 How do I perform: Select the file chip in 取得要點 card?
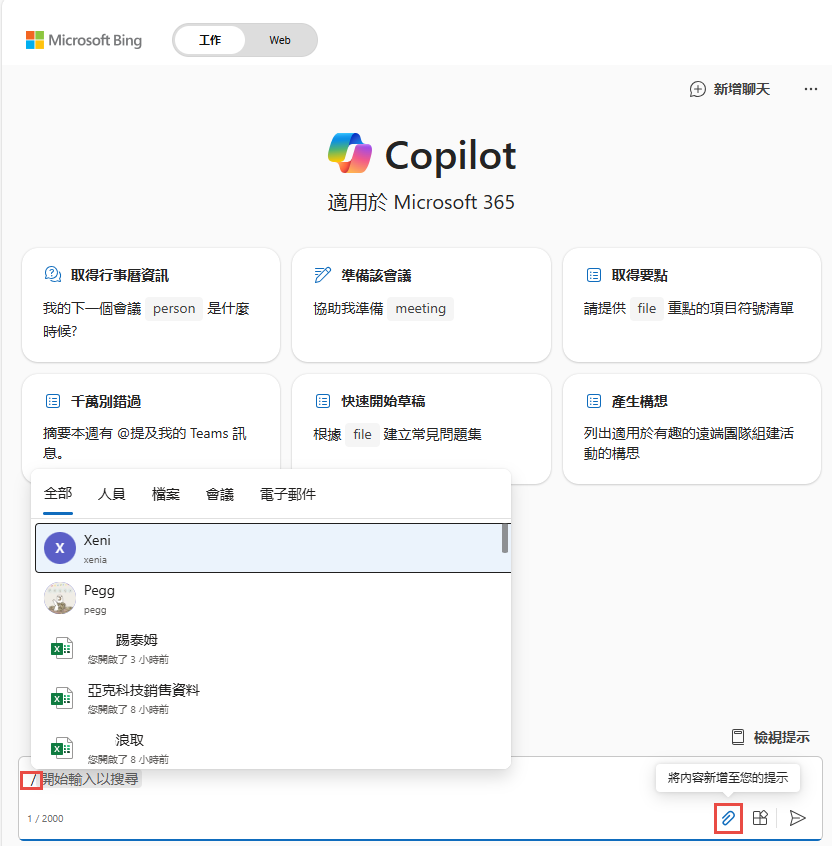(x=646, y=309)
